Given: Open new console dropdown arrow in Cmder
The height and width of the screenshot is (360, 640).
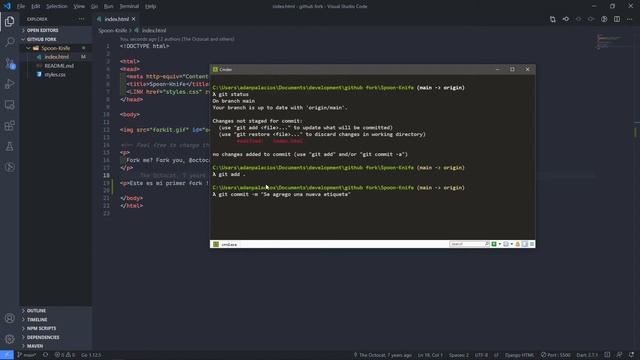Looking at the screenshot, I should point(500,244).
